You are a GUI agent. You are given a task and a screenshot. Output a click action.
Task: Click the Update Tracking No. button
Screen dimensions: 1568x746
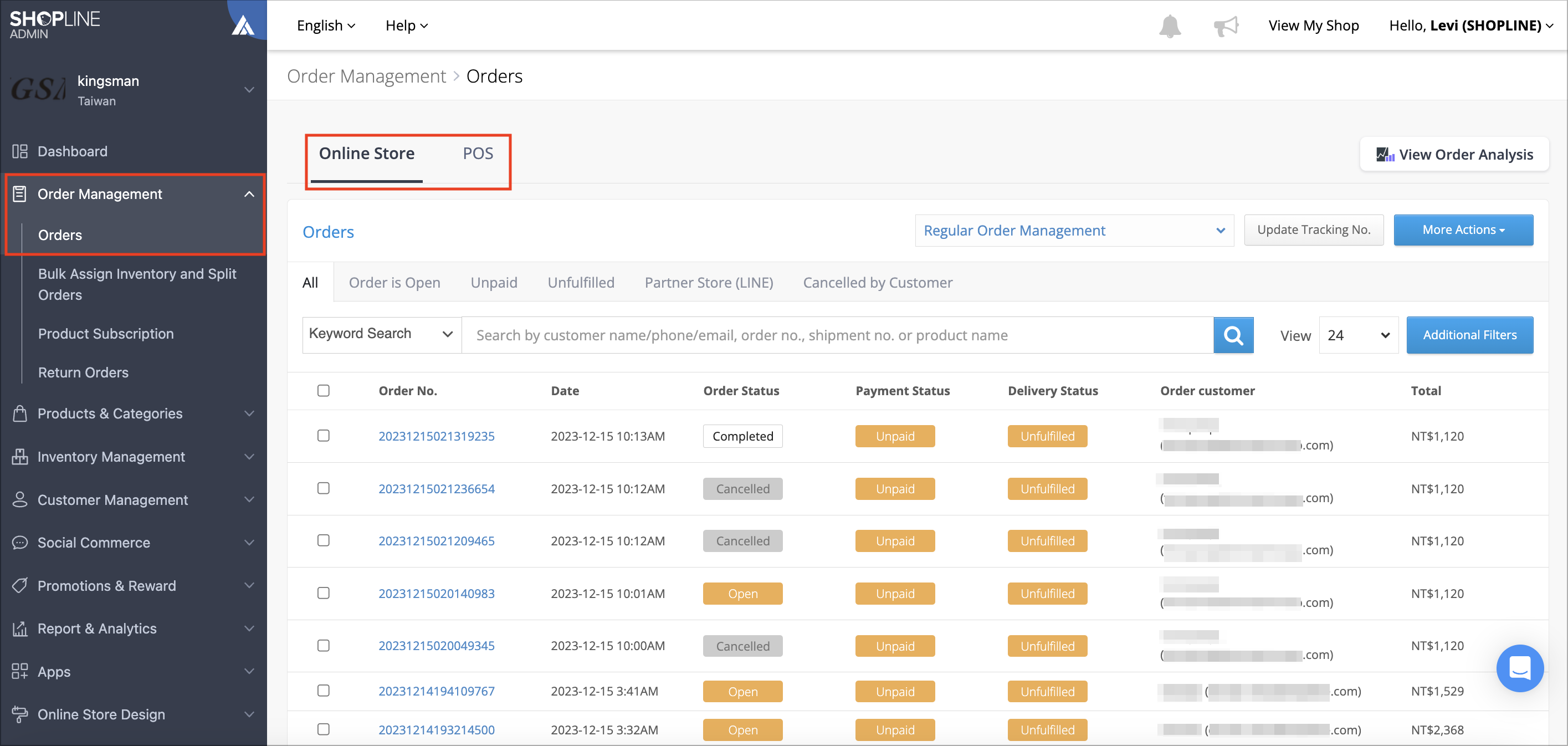click(x=1314, y=229)
